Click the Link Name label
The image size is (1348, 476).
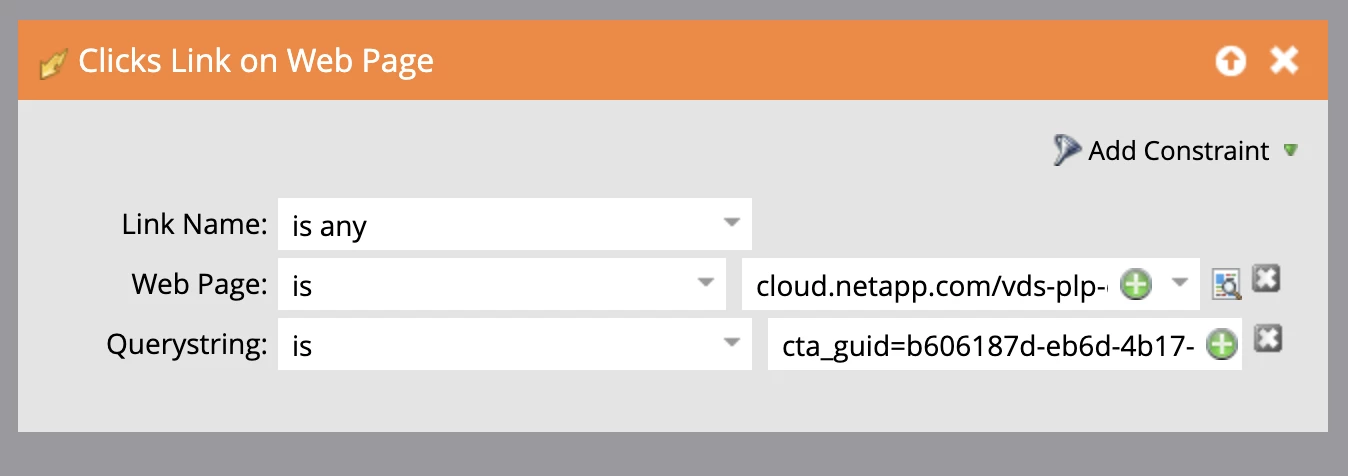194,224
